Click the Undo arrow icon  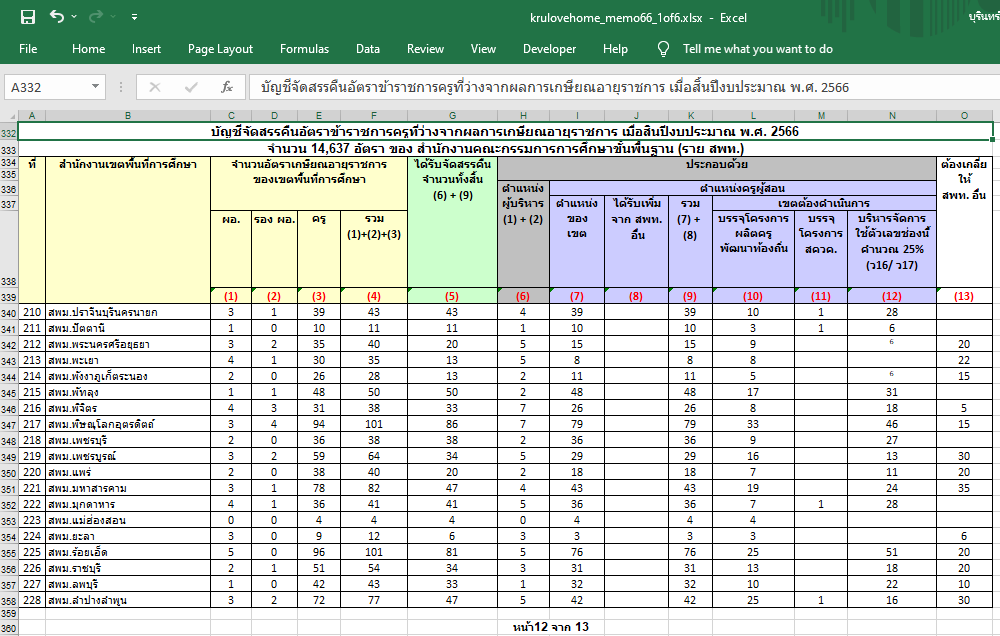pos(56,17)
